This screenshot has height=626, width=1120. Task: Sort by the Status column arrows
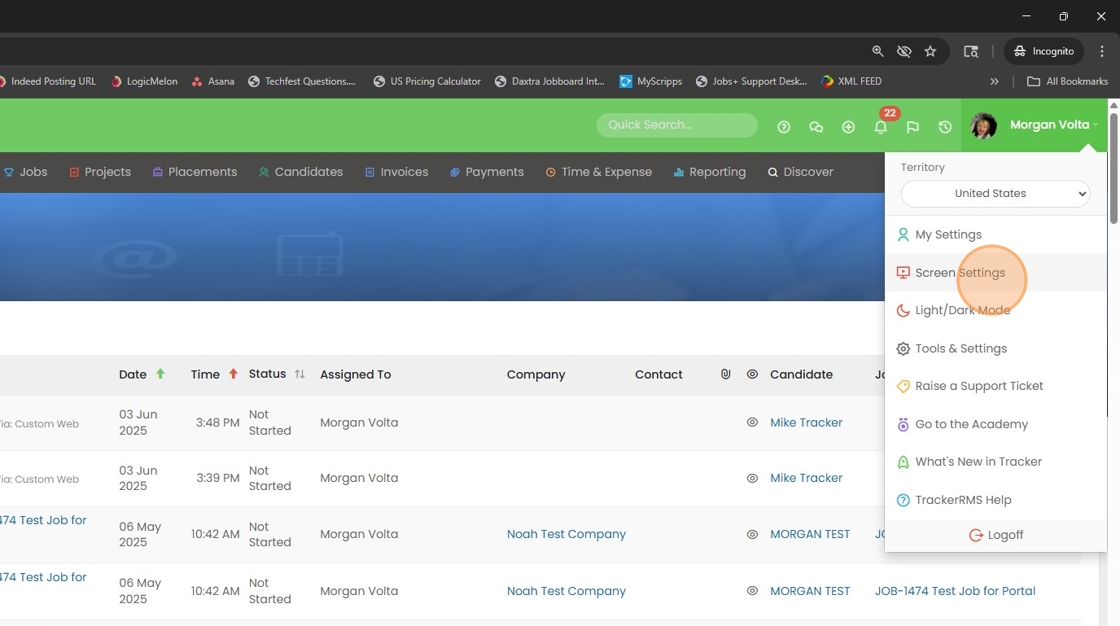[299, 374]
